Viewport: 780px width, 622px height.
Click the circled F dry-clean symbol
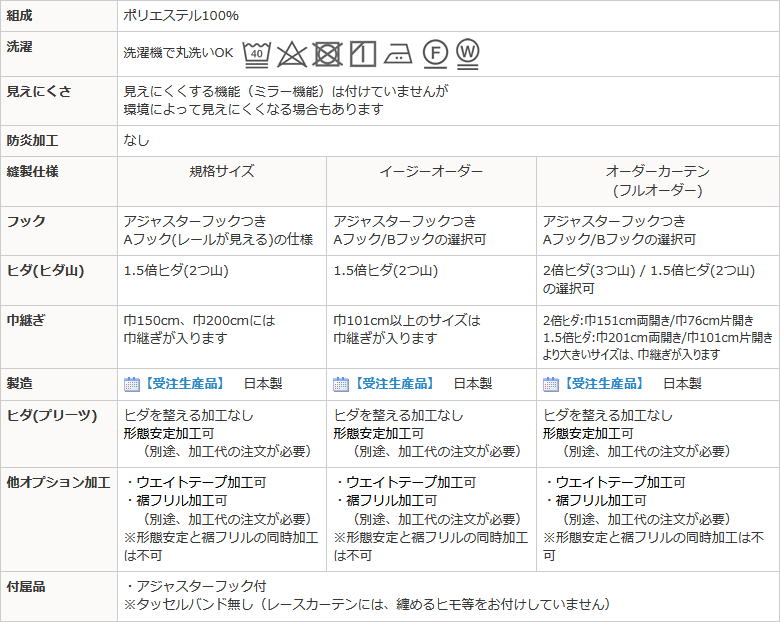433,53
